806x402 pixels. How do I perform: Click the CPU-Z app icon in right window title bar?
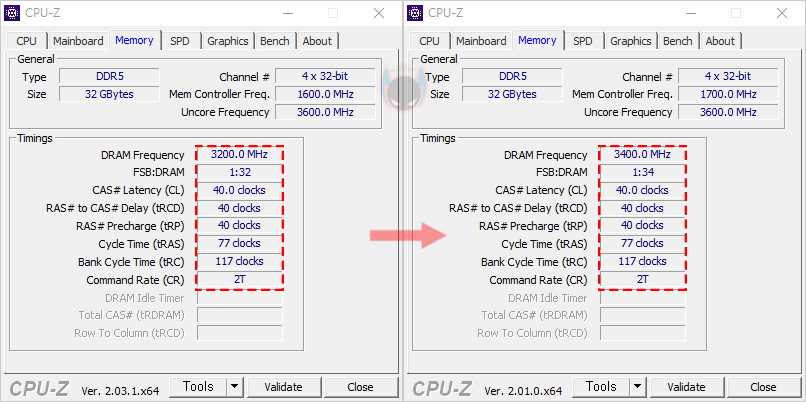click(415, 13)
